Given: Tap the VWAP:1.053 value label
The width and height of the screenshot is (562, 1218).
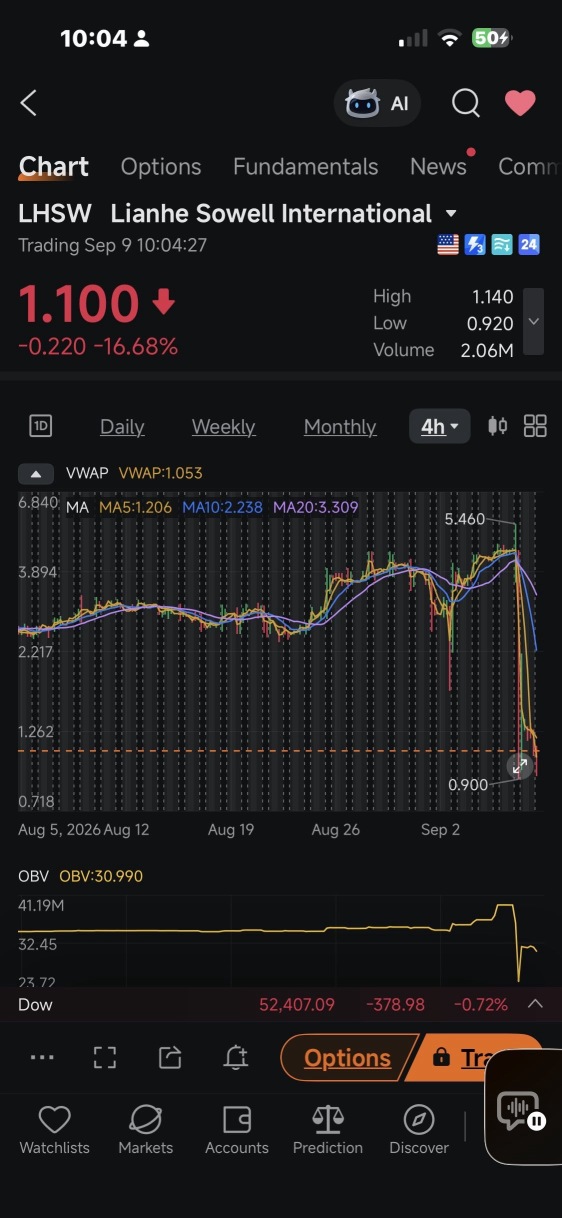Looking at the screenshot, I should pos(160,474).
